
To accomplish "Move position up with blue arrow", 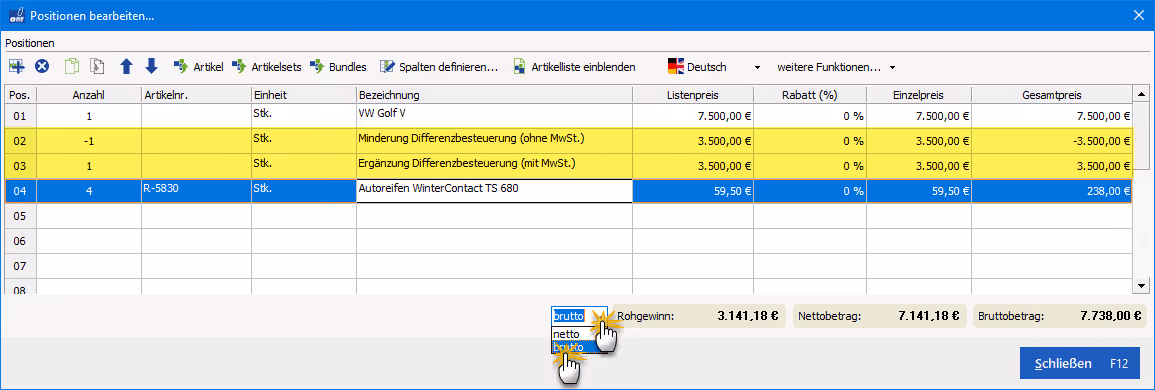I will 126,66.
